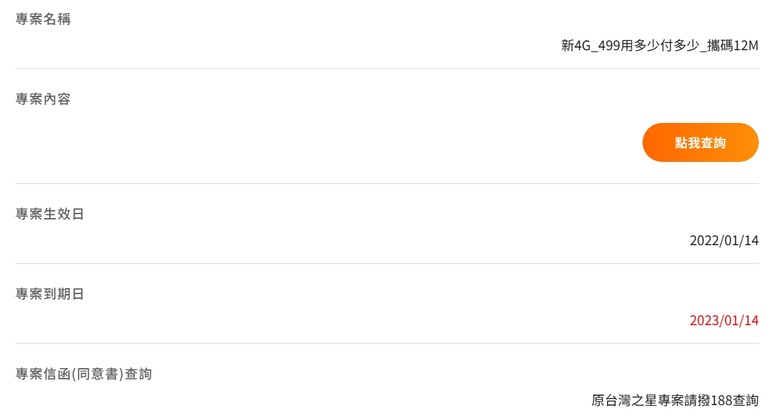Click the 原台灣之星專案請撥188查詢 text

point(675,400)
